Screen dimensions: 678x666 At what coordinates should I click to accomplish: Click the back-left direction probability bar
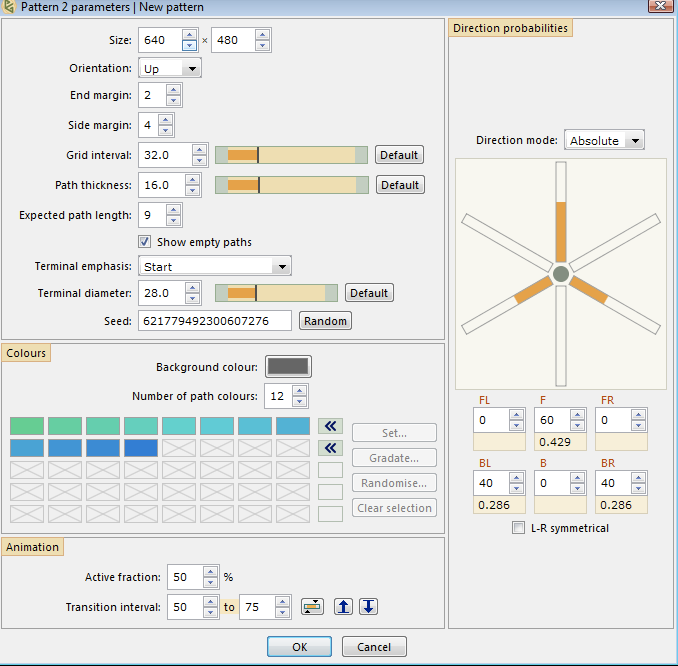(507, 305)
